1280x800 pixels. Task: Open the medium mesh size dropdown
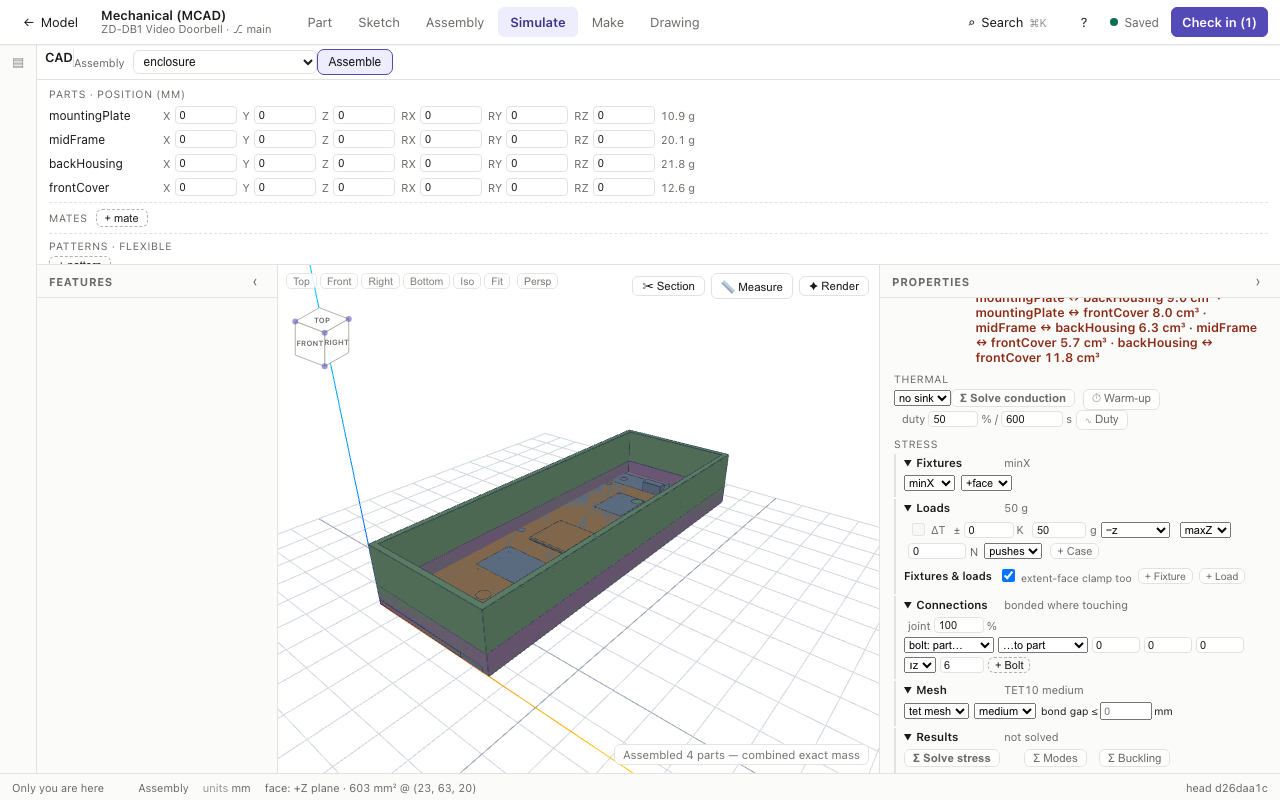click(1004, 711)
